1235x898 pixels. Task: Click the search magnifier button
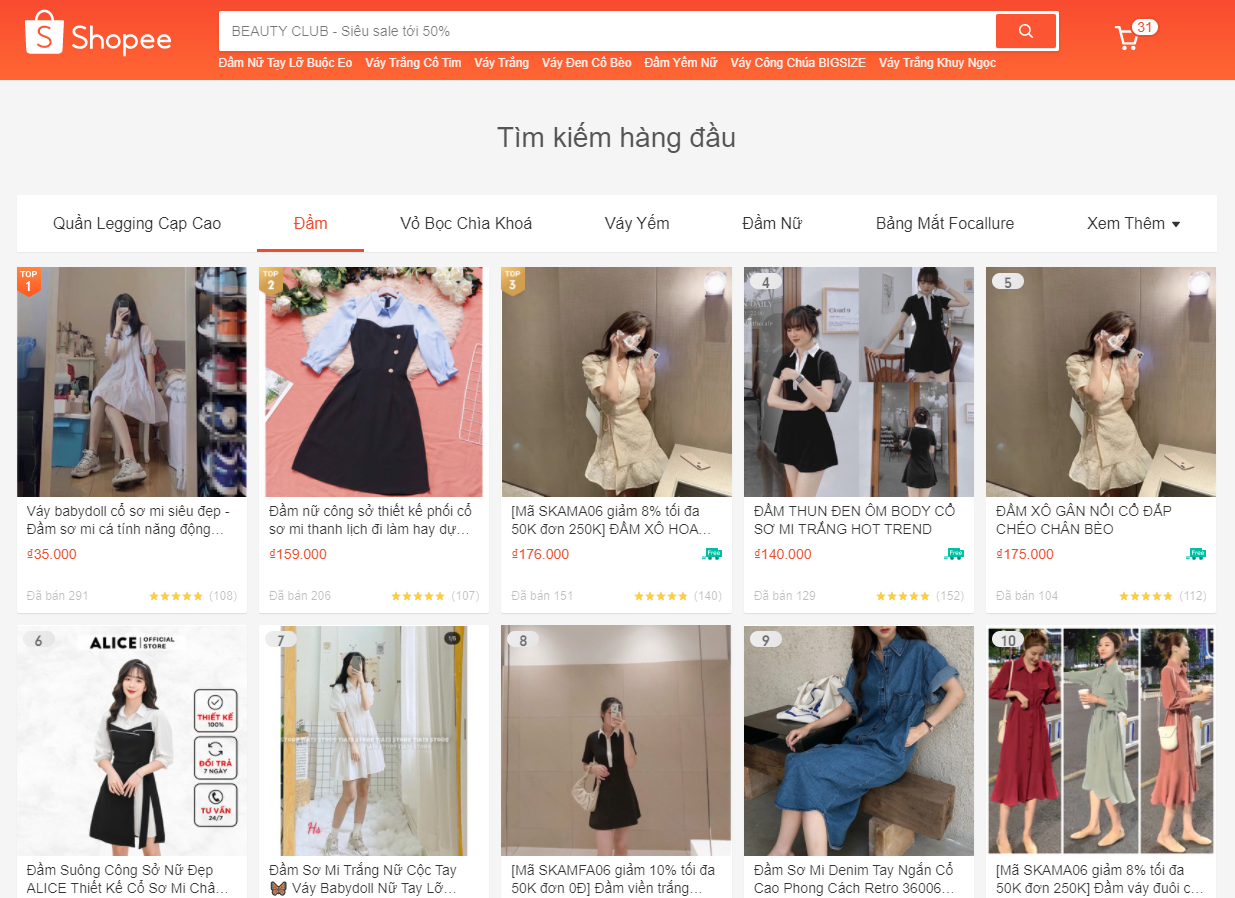[x=1025, y=31]
